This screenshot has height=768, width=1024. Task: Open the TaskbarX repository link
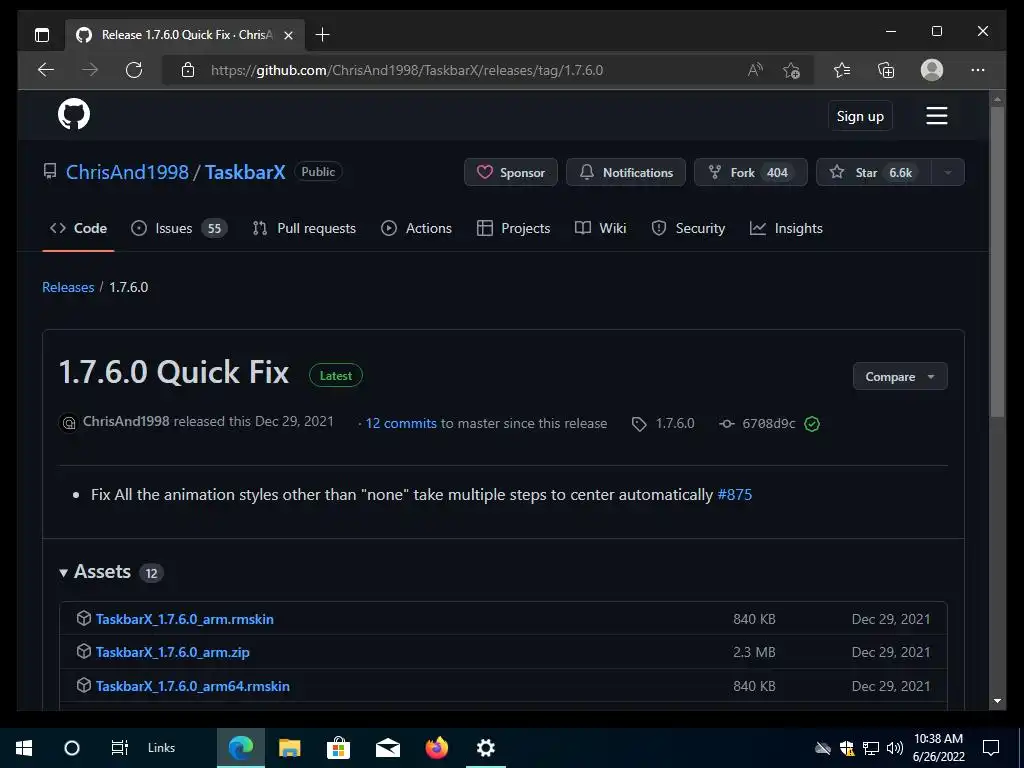[245, 172]
